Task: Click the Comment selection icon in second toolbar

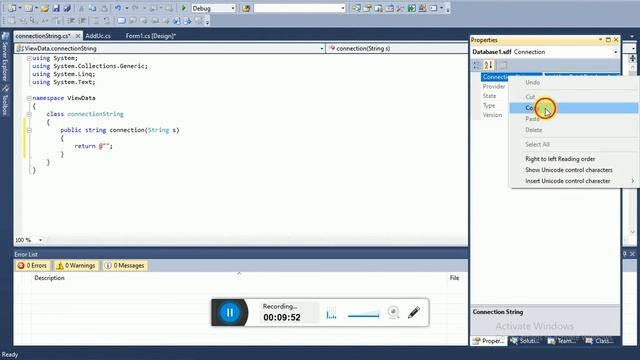Action: (x=96, y=20)
